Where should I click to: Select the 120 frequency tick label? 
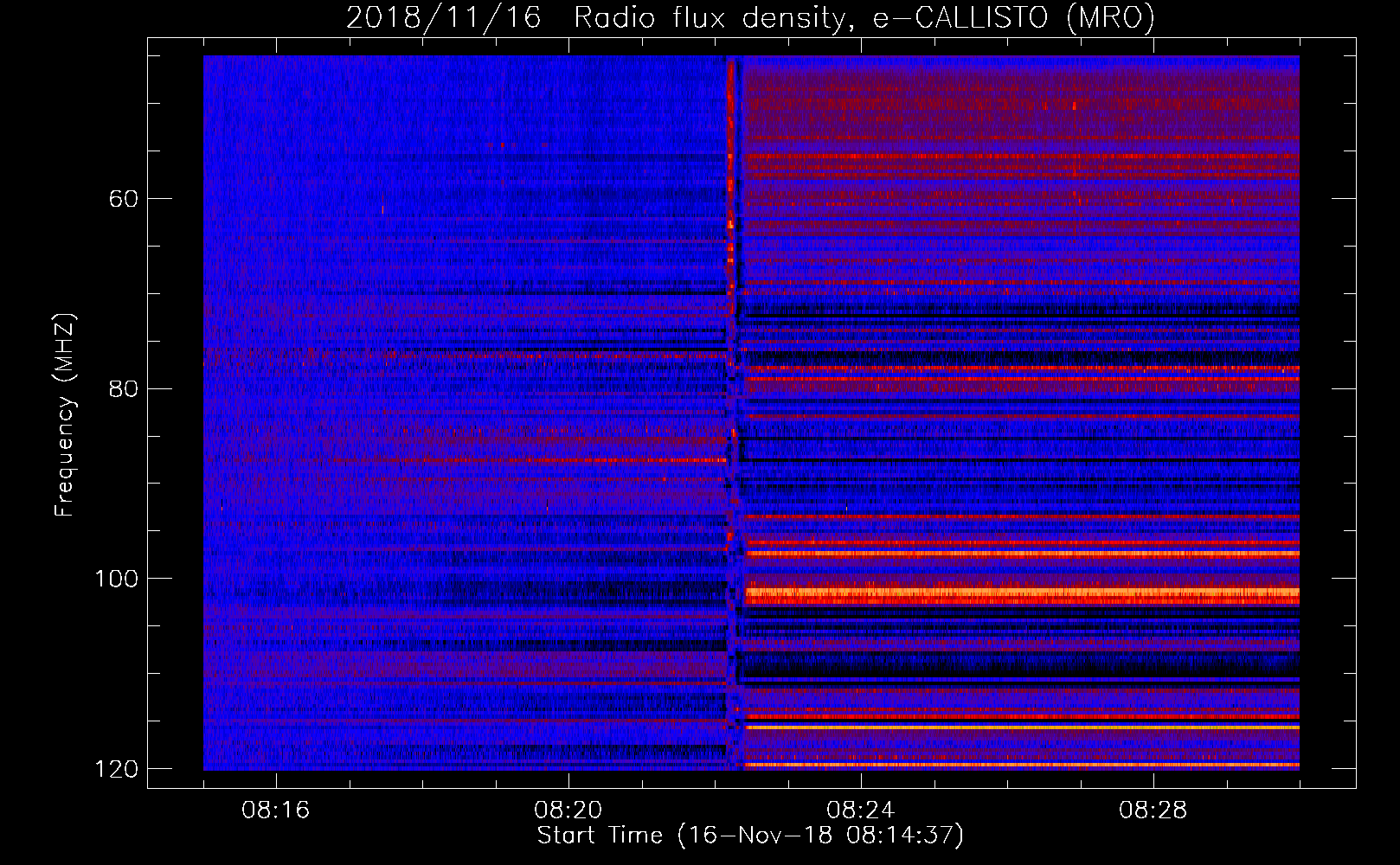click(x=116, y=769)
